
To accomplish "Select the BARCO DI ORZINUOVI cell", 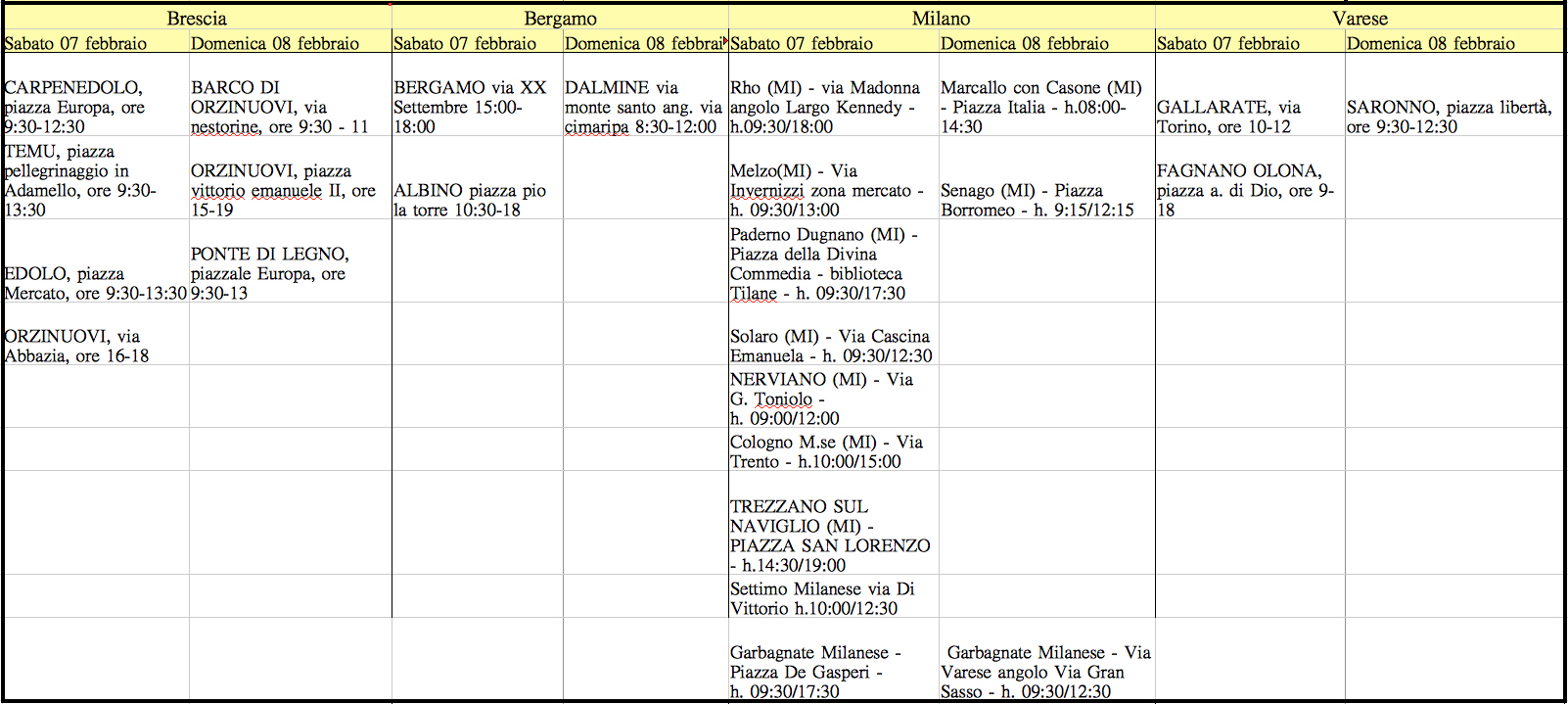I will pyautogui.click(x=291, y=95).
